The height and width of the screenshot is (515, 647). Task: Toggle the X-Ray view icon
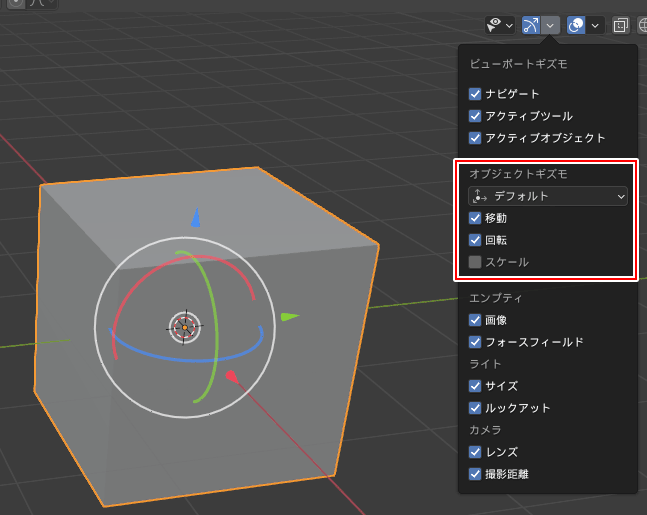tap(621, 24)
